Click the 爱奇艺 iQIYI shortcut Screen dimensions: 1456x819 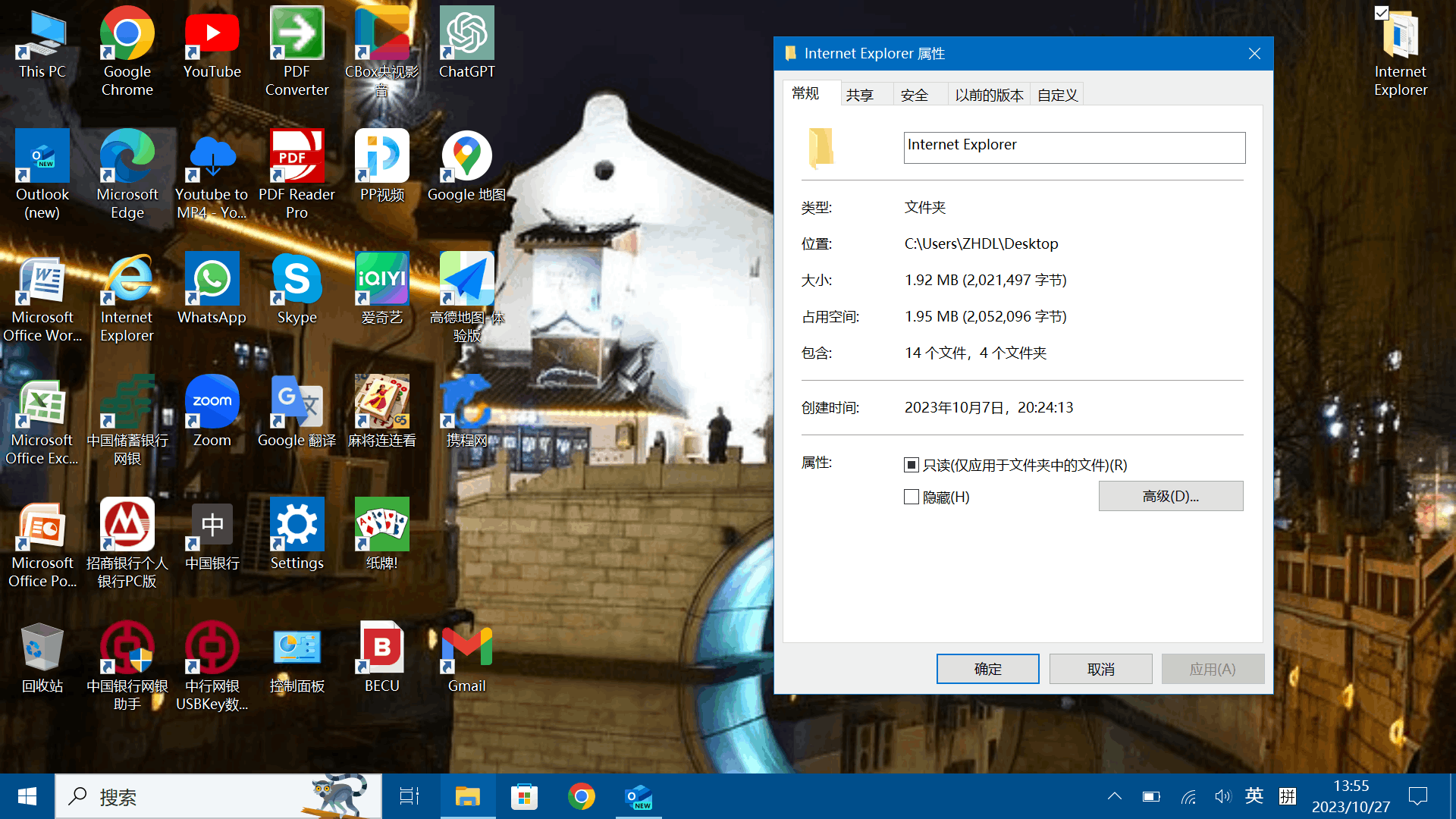tap(381, 280)
